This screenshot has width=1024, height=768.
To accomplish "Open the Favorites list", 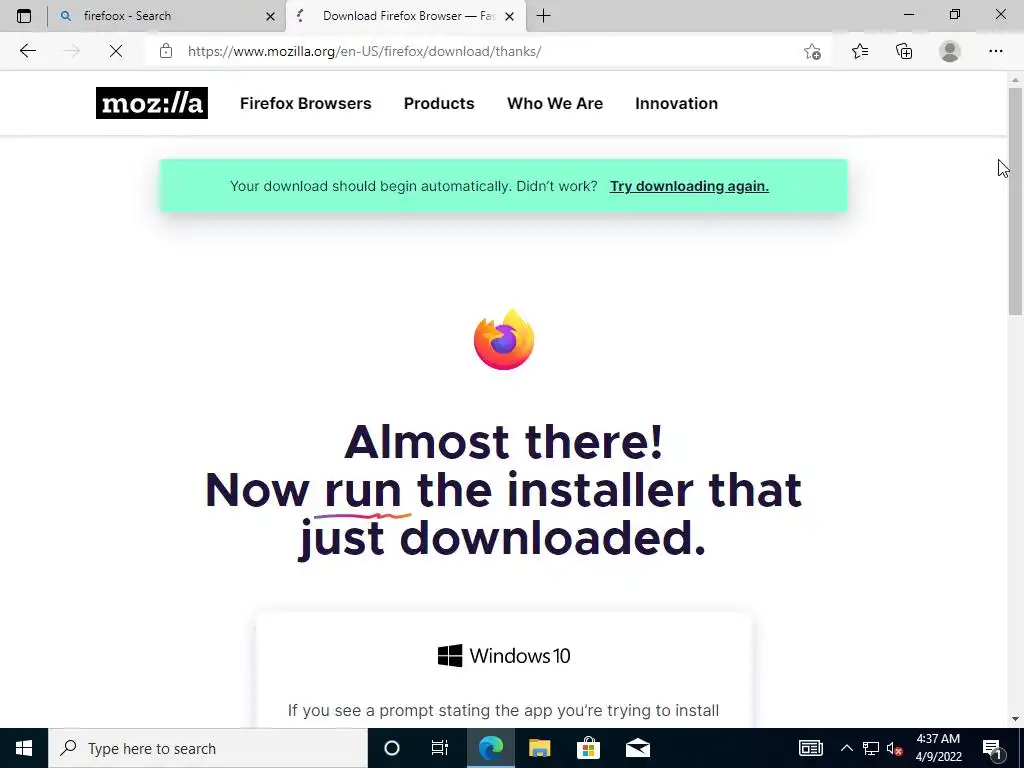I will click(860, 51).
